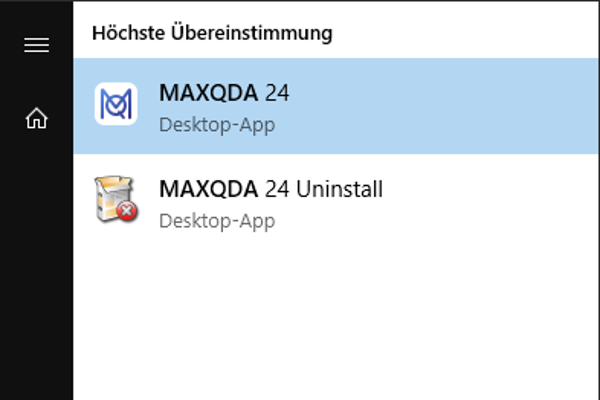Click the MAXQDA 24 app logo icon
The height and width of the screenshot is (400, 600).
116,104
